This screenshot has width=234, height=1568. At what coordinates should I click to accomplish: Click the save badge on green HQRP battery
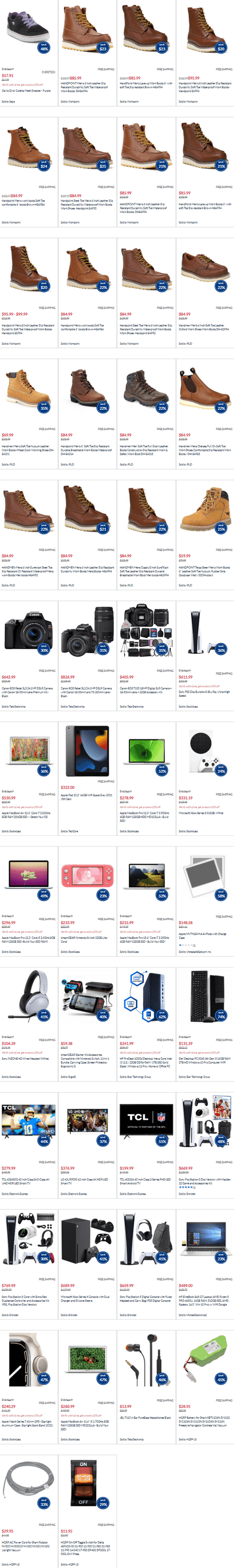[220, 1379]
